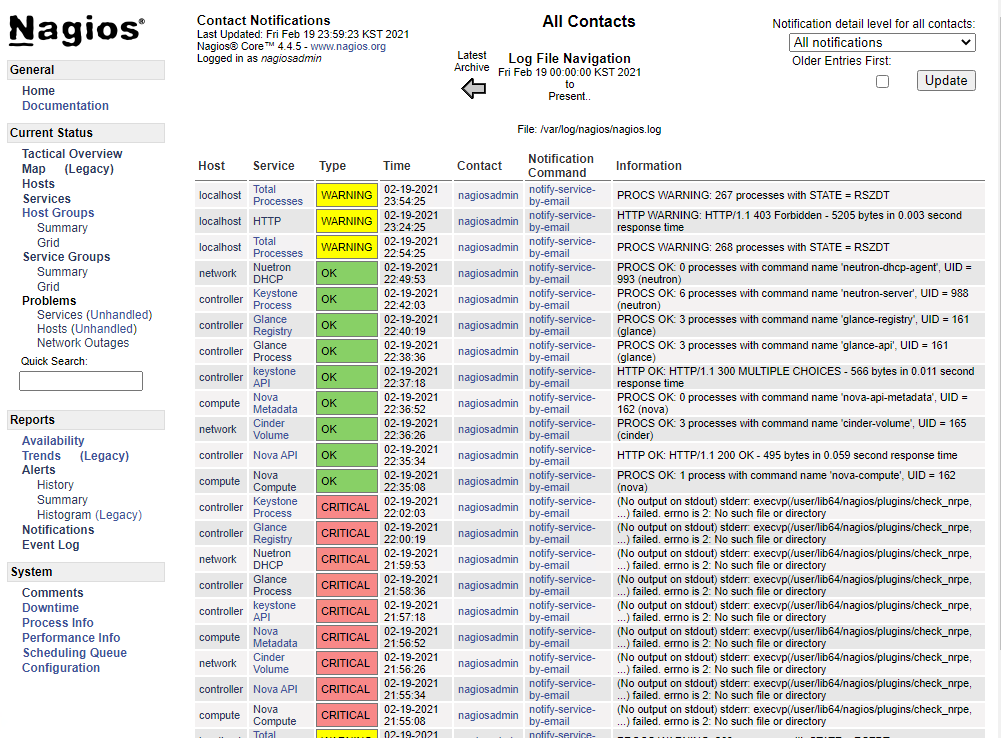
Task: Click controller host in the 22:02:03 row
Action: pyautogui.click(x=221, y=508)
